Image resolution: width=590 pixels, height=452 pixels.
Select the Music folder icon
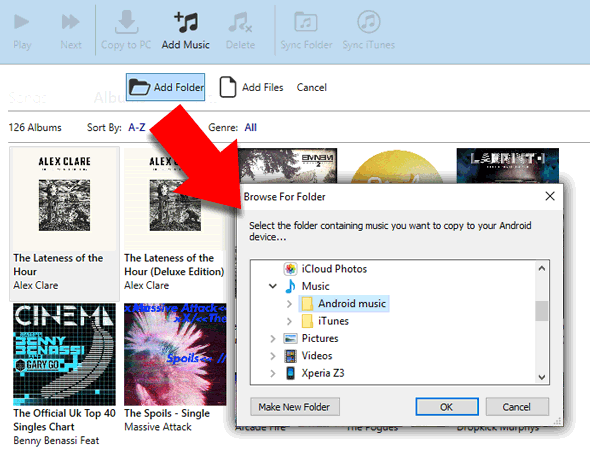290,286
